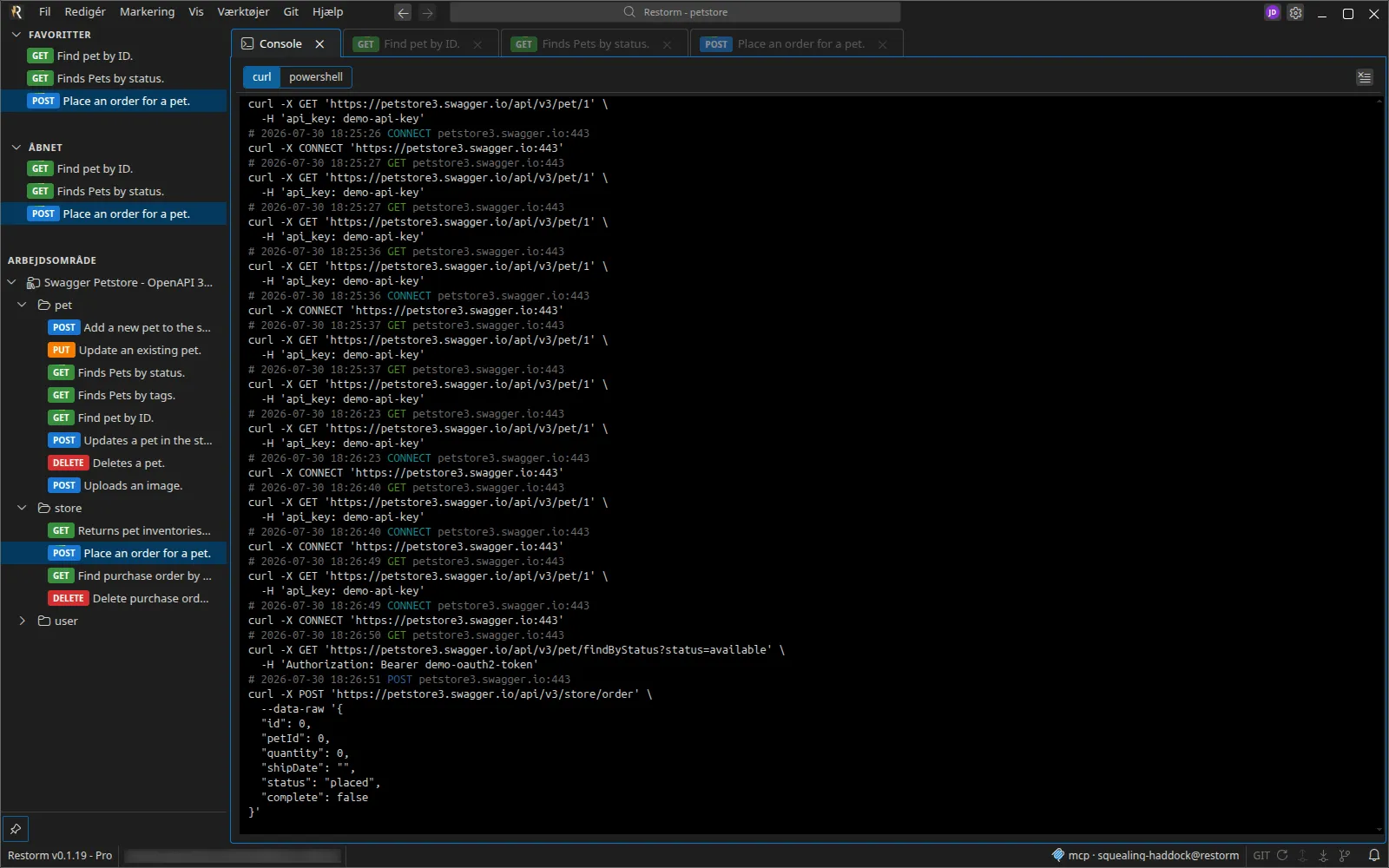Open the Redigér menu
This screenshot has height=868, width=1389.
(85, 12)
